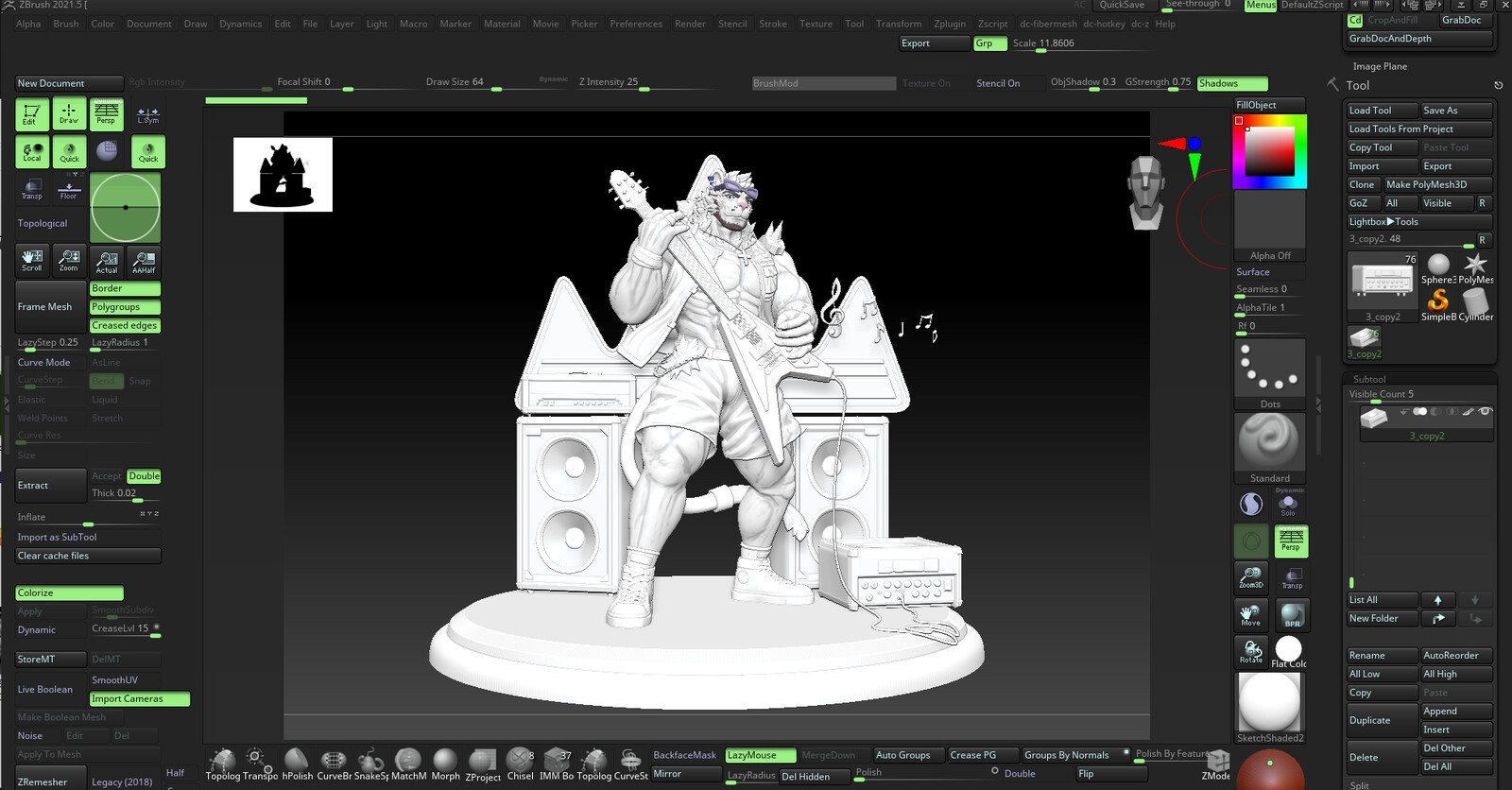The image size is (1512, 790).
Task: Expand the Split section
Action: pyautogui.click(x=1359, y=785)
